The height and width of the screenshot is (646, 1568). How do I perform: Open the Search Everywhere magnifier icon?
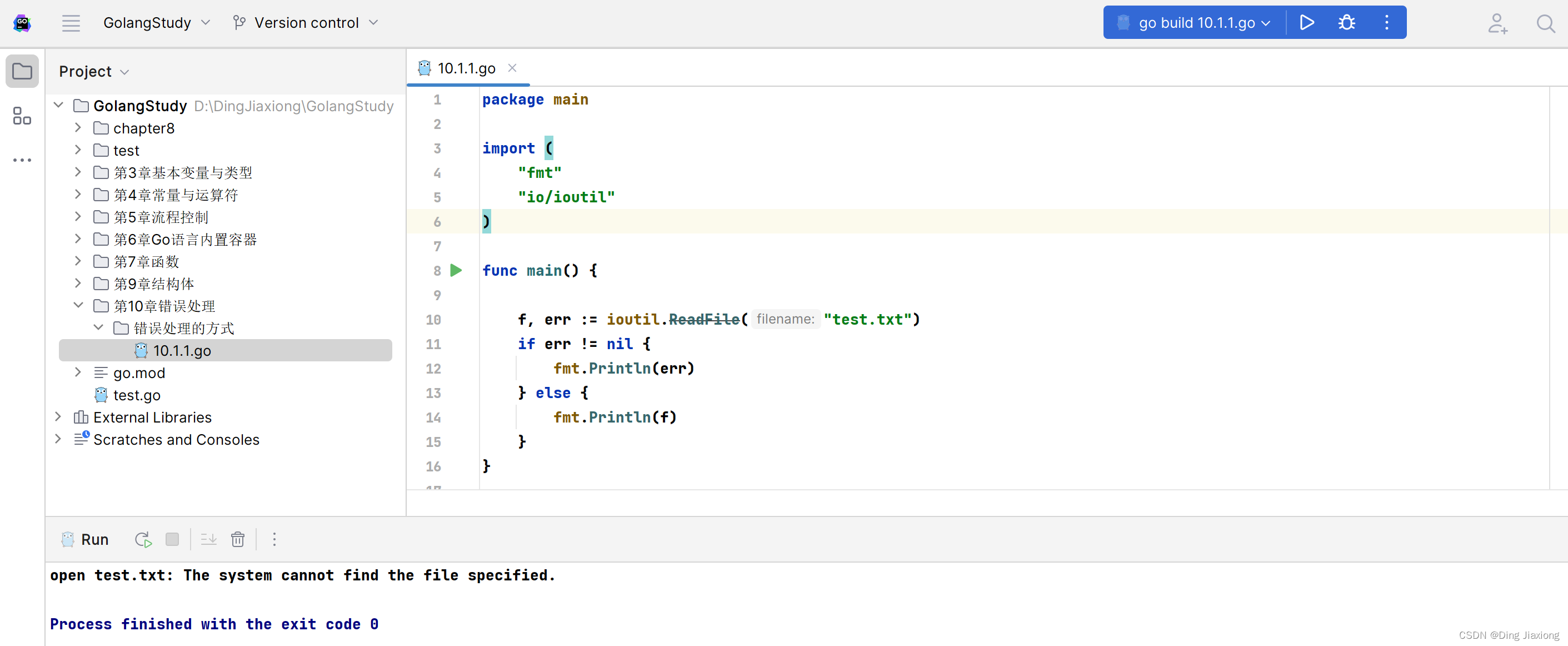[1545, 24]
